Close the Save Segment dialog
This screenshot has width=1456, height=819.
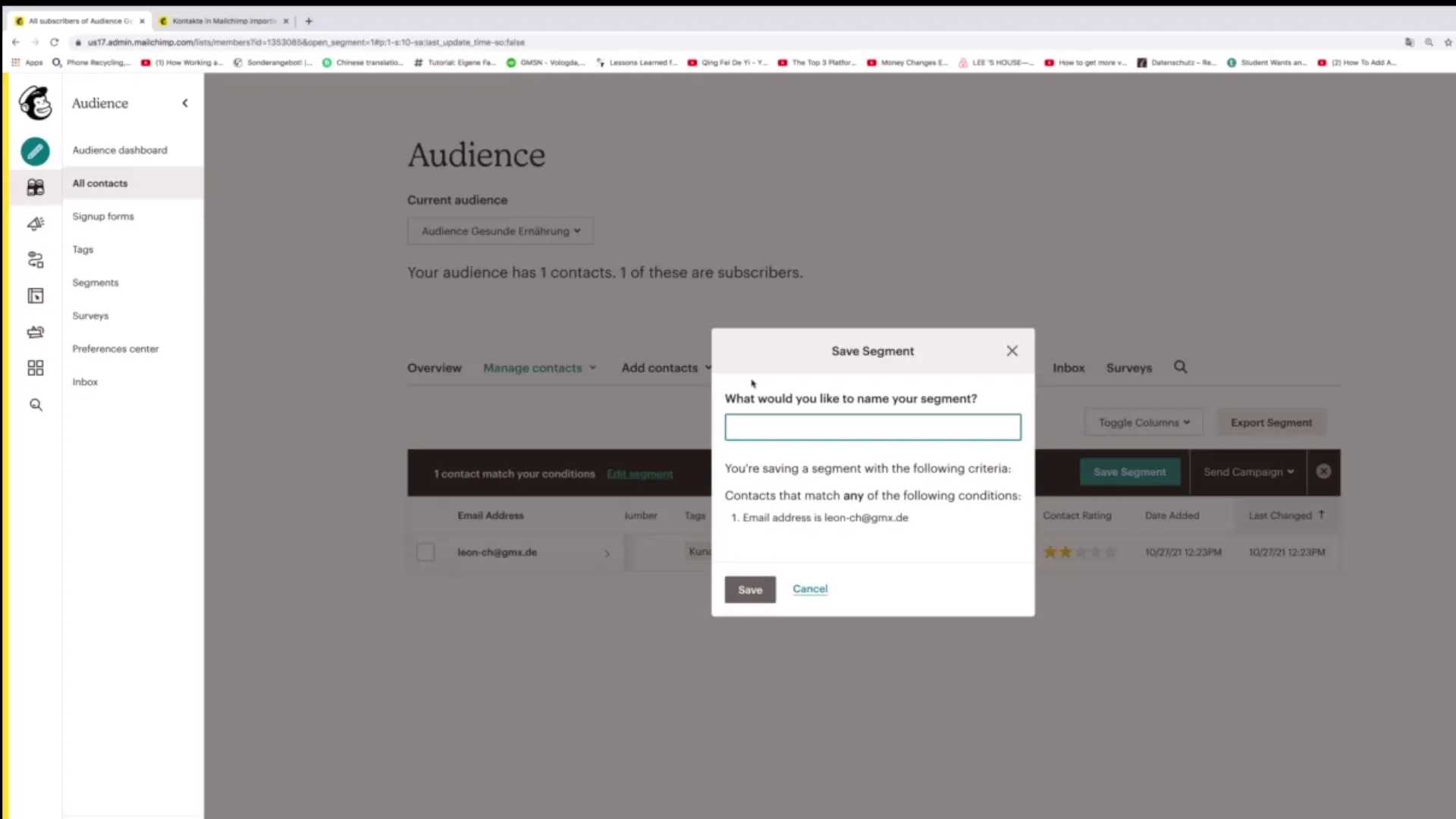pyautogui.click(x=1012, y=351)
